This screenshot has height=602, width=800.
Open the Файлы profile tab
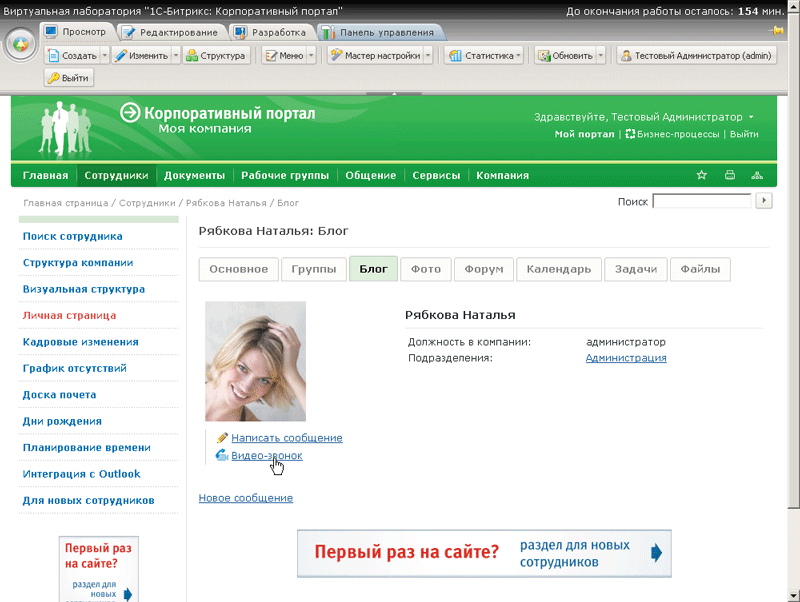coord(700,269)
